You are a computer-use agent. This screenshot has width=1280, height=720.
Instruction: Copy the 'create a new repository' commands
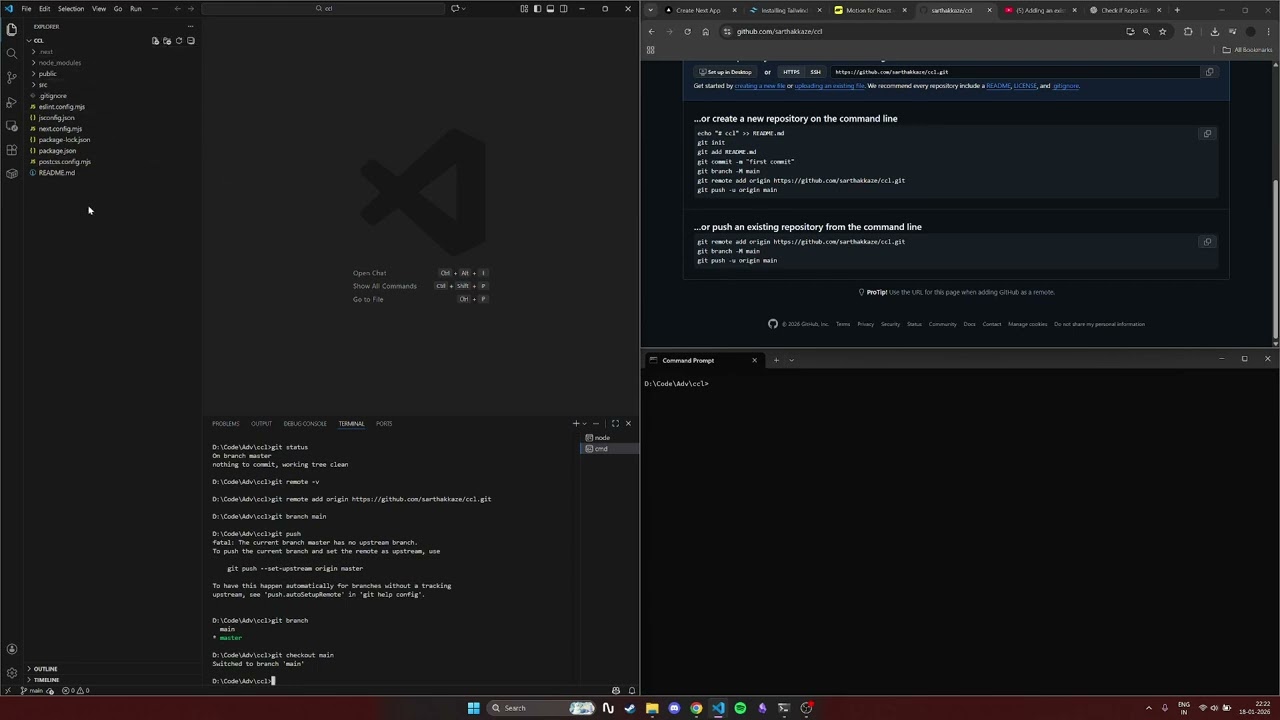click(x=1207, y=134)
